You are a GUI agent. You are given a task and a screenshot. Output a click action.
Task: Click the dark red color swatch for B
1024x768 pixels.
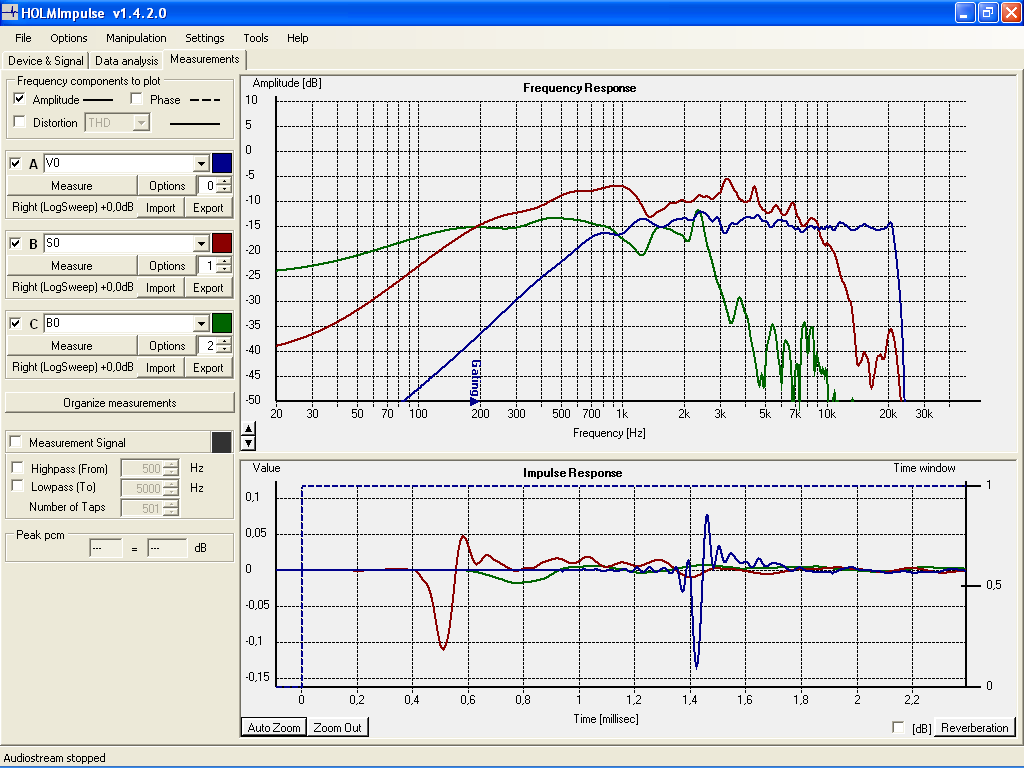click(x=222, y=243)
